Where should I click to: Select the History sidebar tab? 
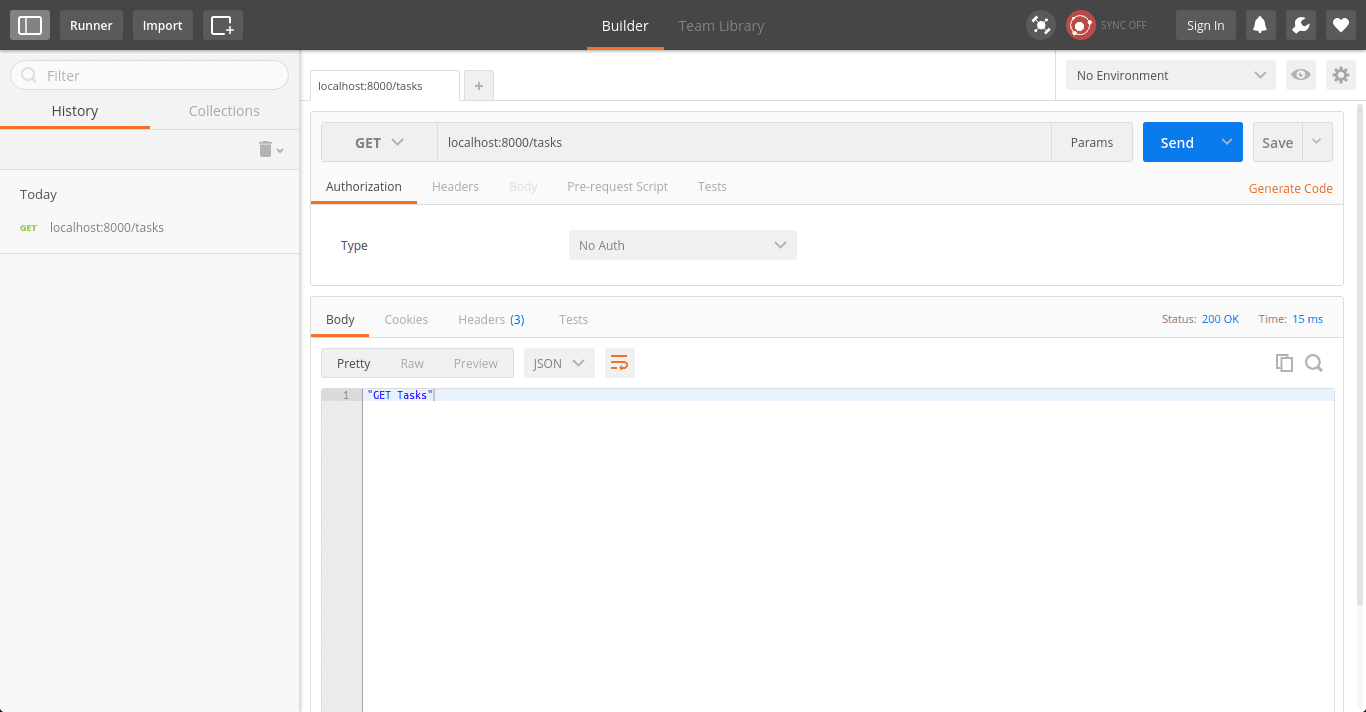75,111
